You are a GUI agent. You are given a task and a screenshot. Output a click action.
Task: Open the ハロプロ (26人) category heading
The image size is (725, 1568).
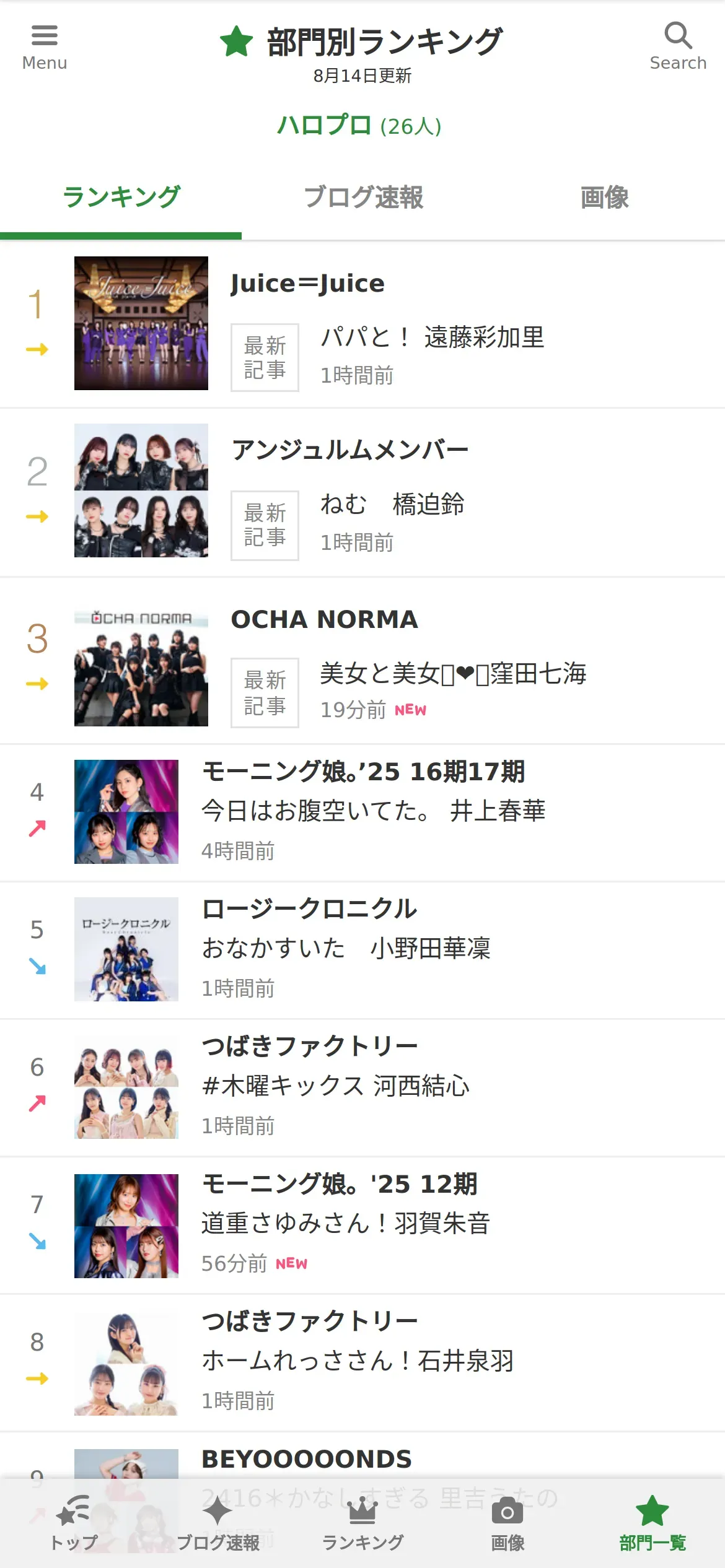[359, 126]
